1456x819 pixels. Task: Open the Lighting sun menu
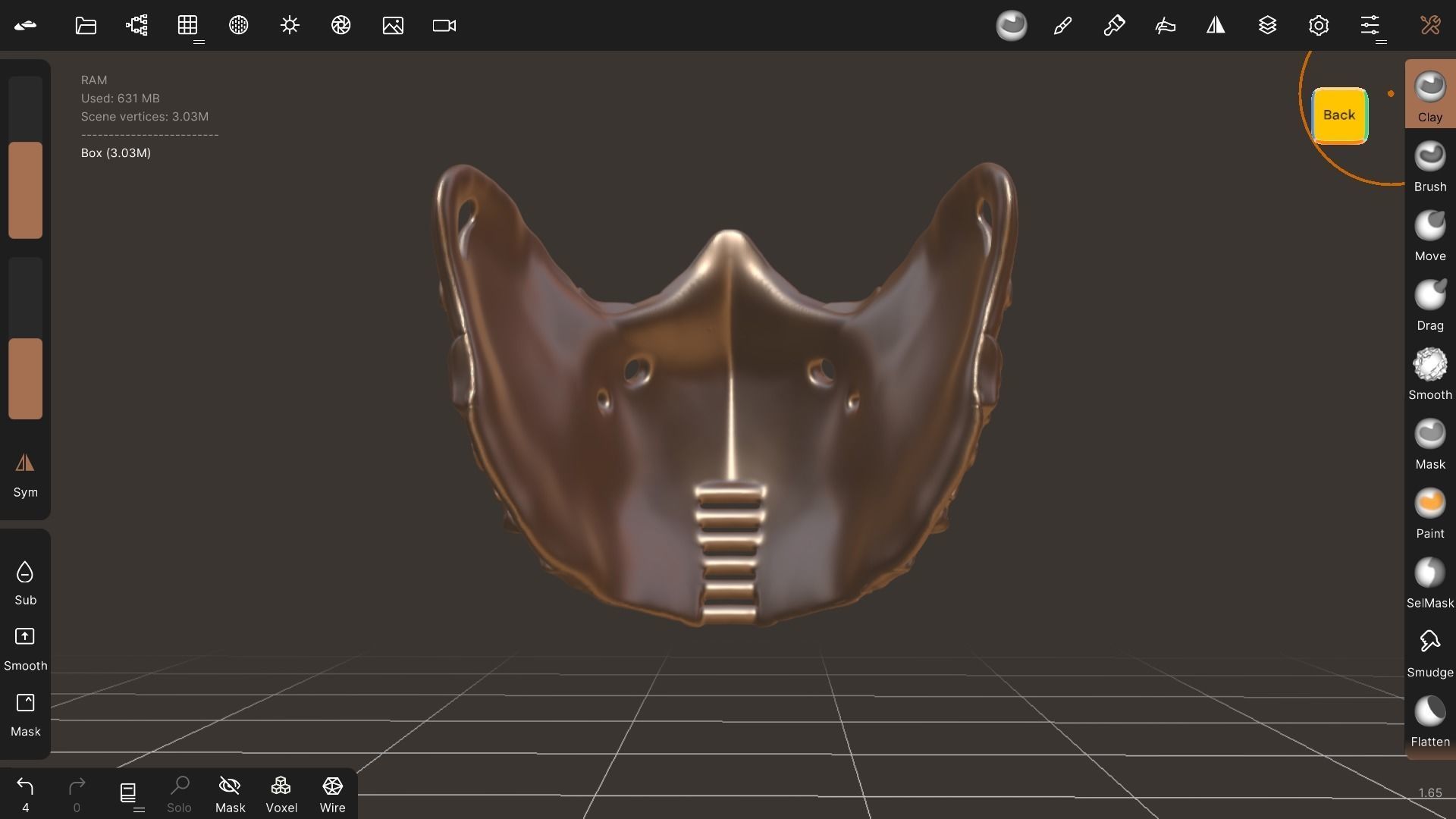290,25
